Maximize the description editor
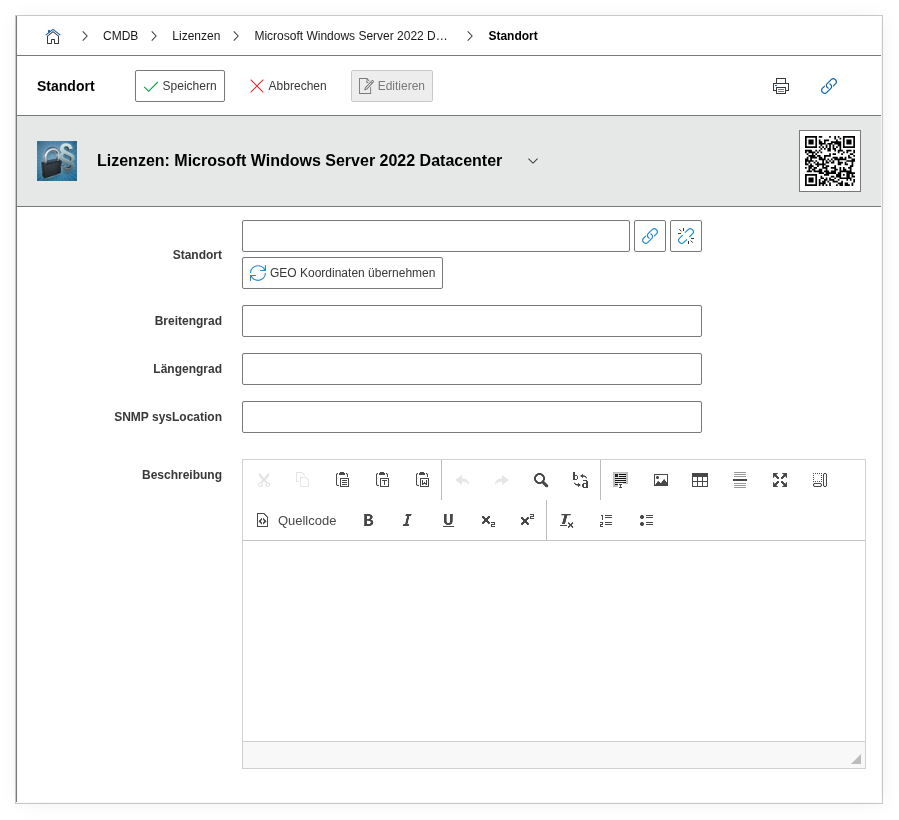This screenshot has width=899, height=820. (x=780, y=480)
